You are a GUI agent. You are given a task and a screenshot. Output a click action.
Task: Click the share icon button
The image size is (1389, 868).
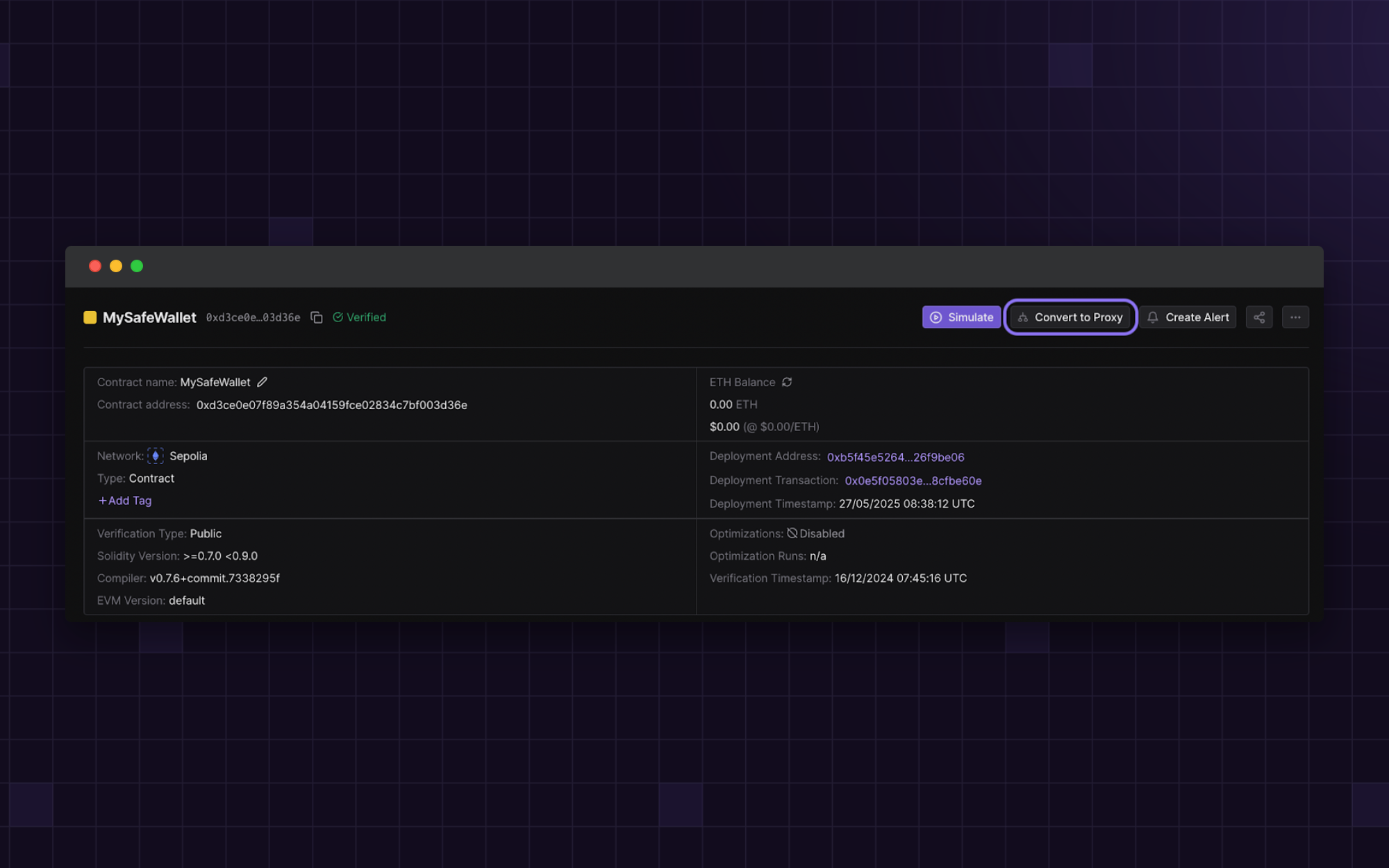point(1258,317)
